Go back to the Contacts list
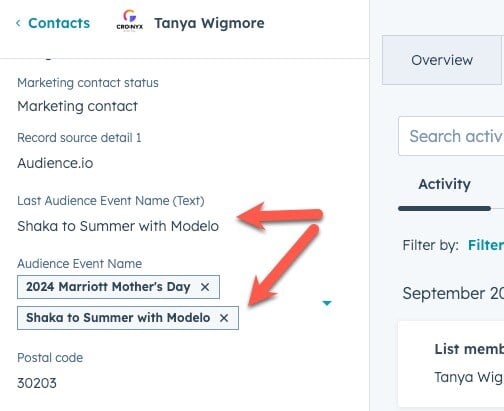 pyautogui.click(x=59, y=23)
